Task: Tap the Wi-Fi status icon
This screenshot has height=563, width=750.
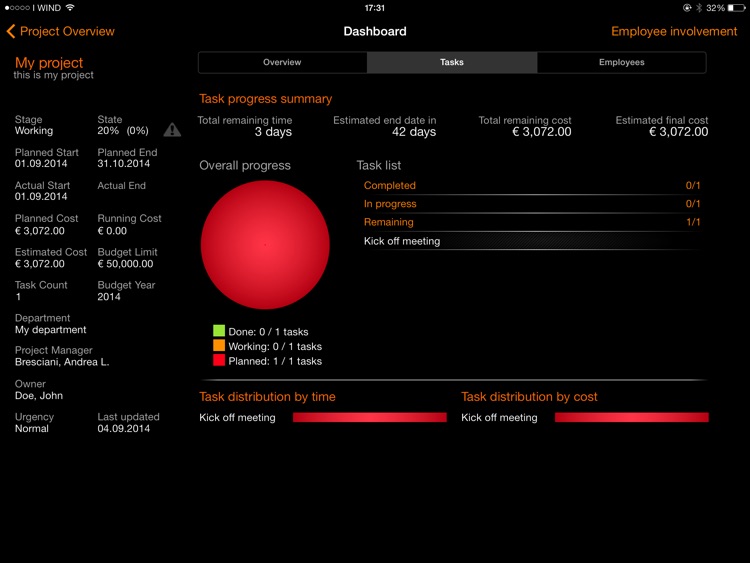Action: coord(70,8)
